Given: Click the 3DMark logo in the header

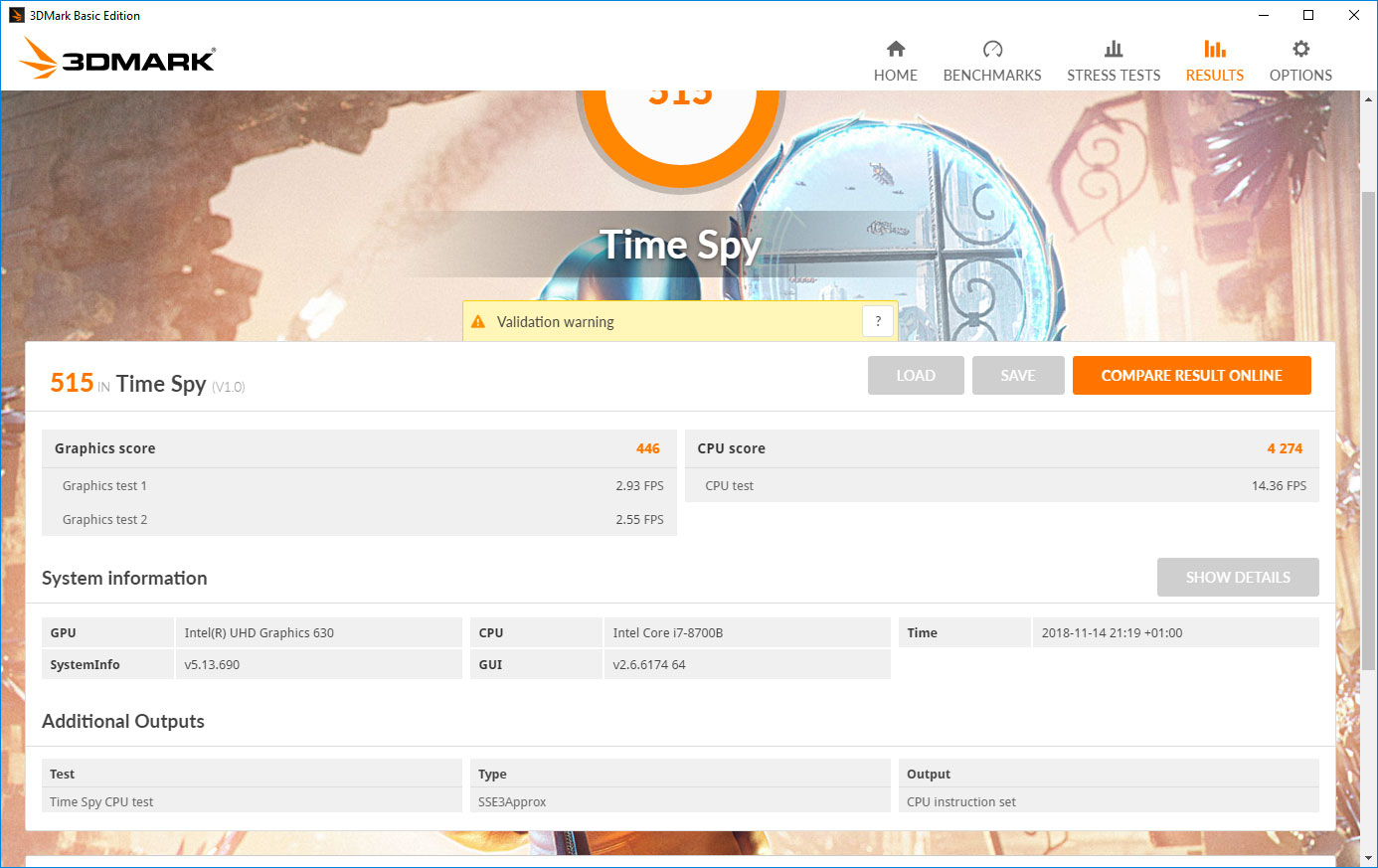Looking at the screenshot, I should (117, 59).
